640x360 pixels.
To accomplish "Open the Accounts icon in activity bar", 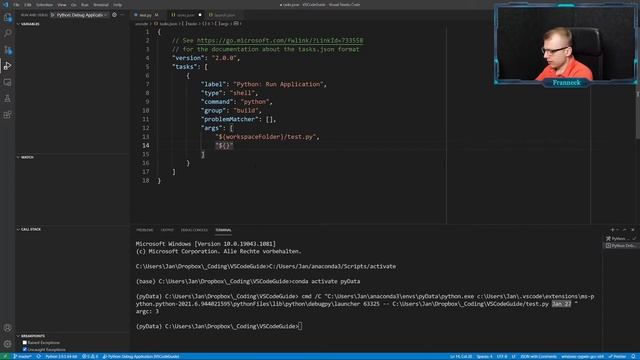I will [7, 328].
